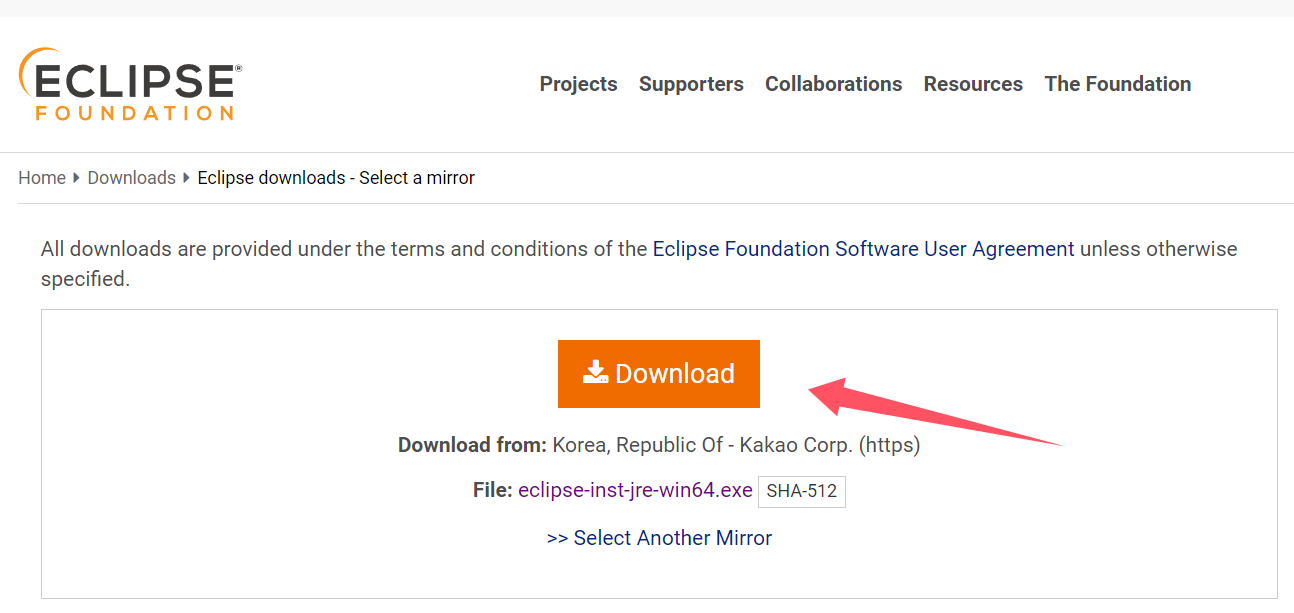
Task: Go to the Home breadcrumb
Action: point(42,178)
